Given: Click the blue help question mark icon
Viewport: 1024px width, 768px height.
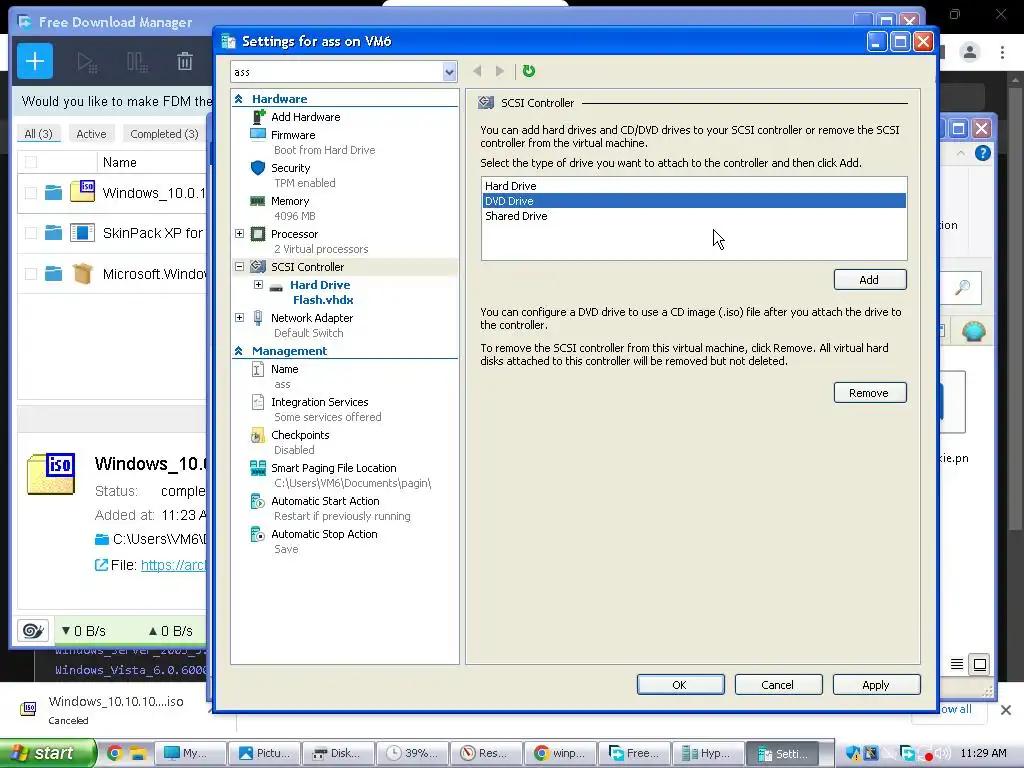Looking at the screenshot, I should (x=982, y=153).
